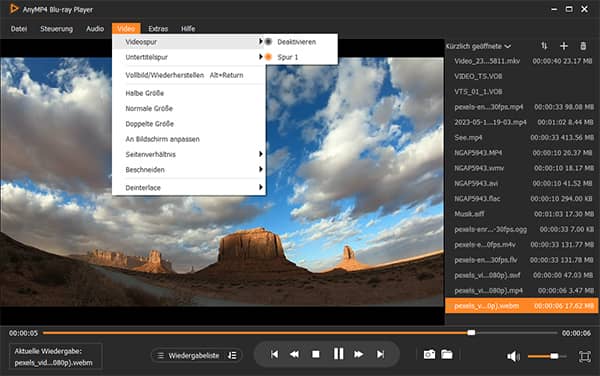600x376 pixels.
Task: Select the highlighted .webm playlist entry
Action: [x=522, y=306]
